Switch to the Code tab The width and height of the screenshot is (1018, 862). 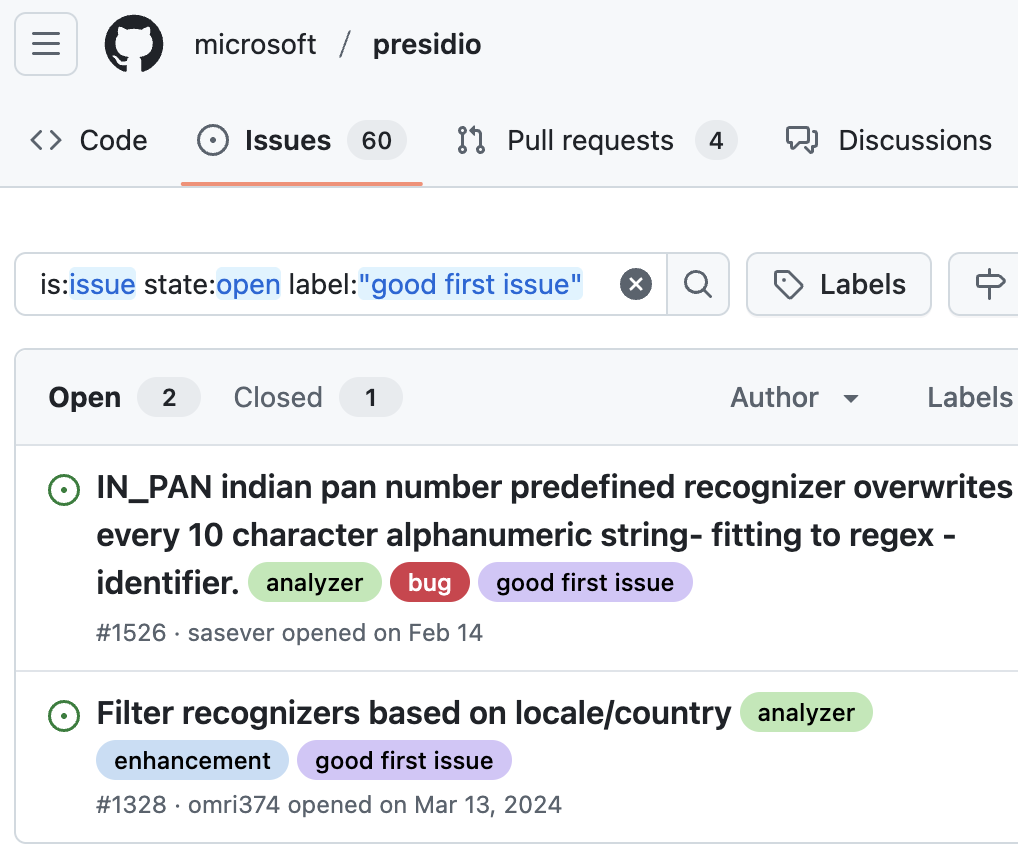[89, 140]
